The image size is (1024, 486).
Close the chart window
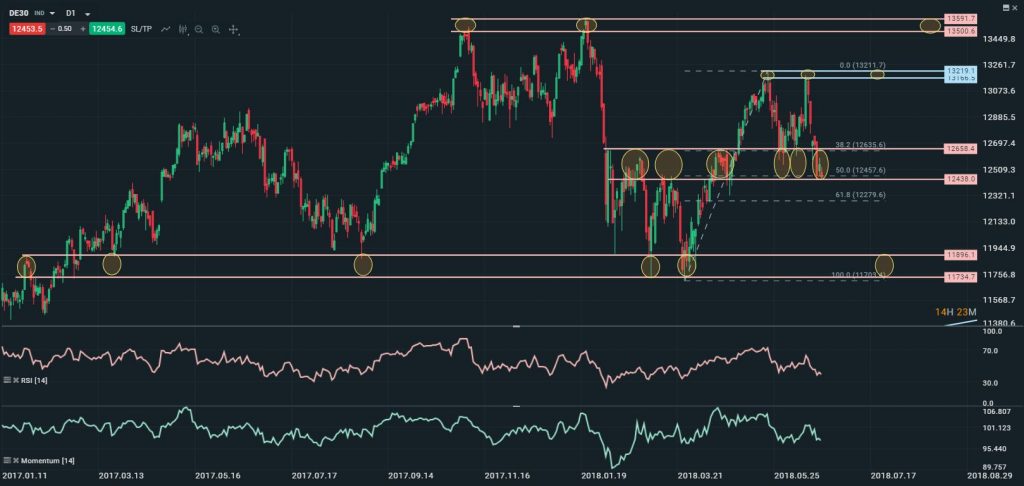click(1014, 8)
